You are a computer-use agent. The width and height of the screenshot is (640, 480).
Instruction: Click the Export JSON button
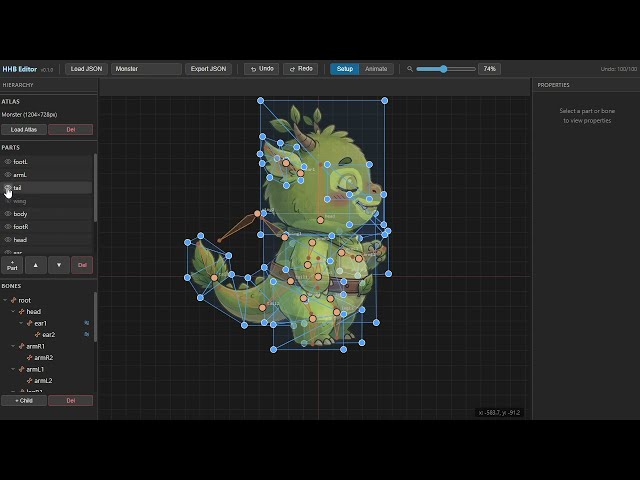(209, 69)
